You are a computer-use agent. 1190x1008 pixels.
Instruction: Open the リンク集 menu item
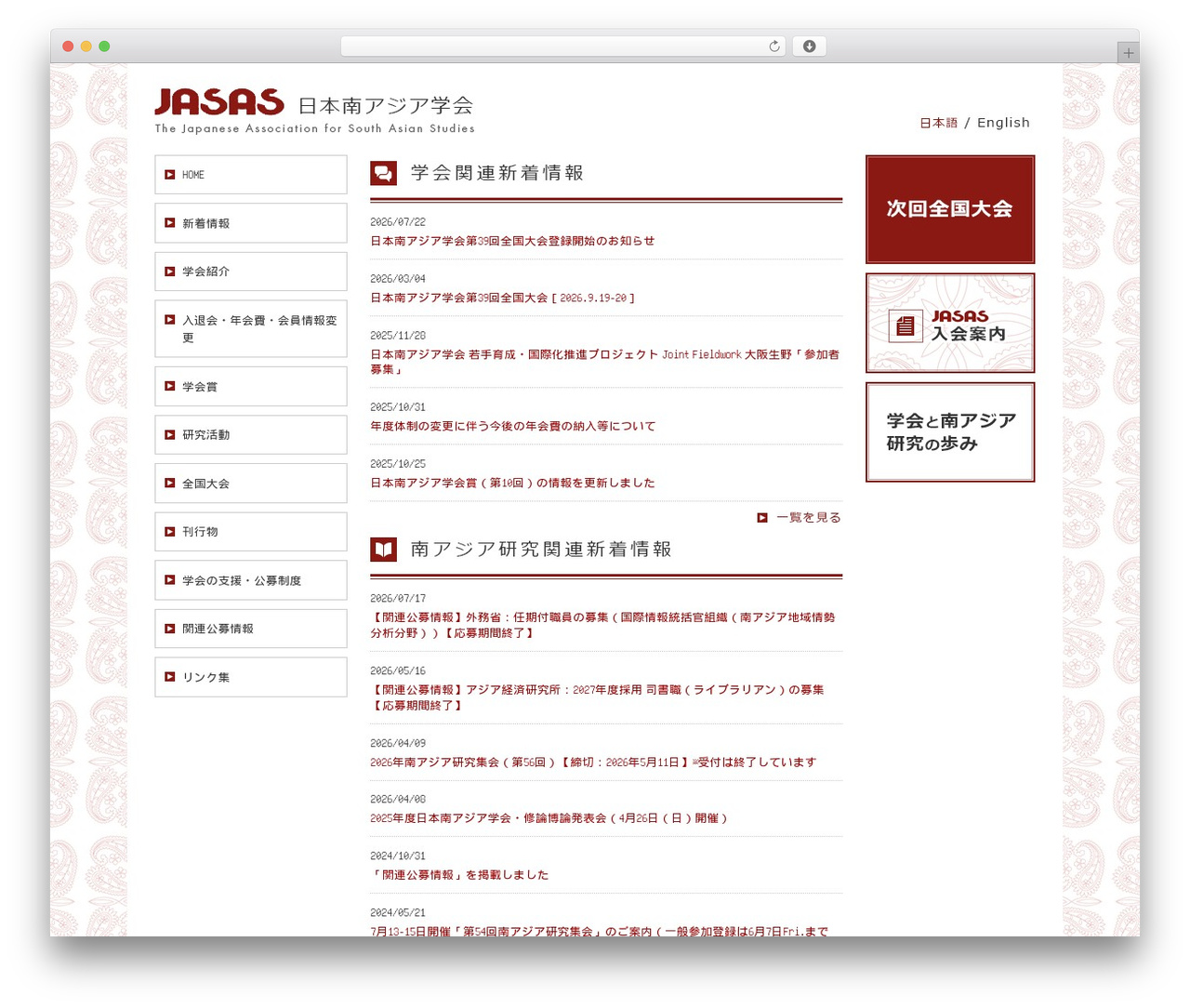coord(251,677)
